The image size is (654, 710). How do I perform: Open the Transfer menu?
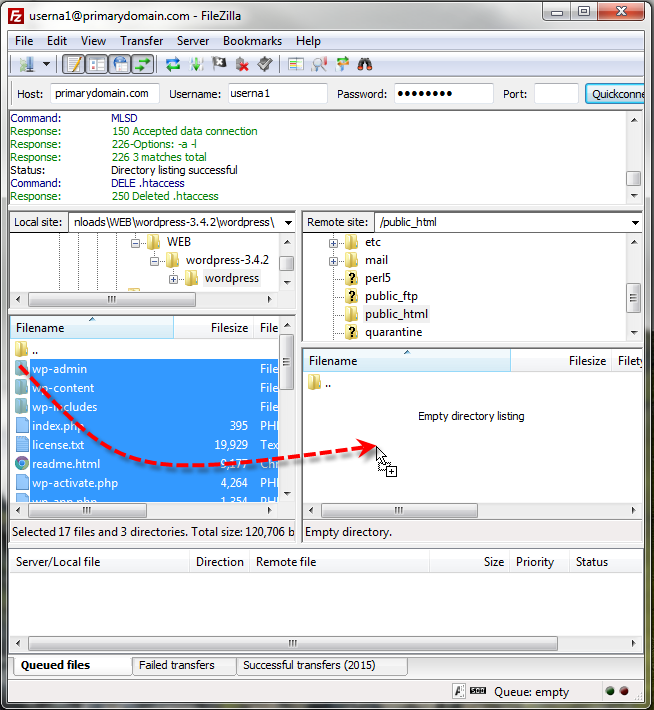pyautogui.click(x=141, y=41)
